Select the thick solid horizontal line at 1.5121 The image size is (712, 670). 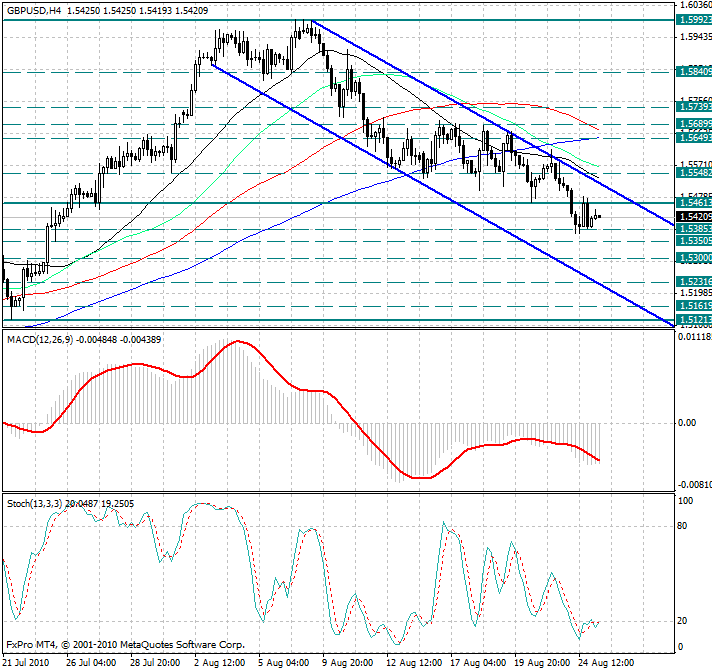[338, 320]
